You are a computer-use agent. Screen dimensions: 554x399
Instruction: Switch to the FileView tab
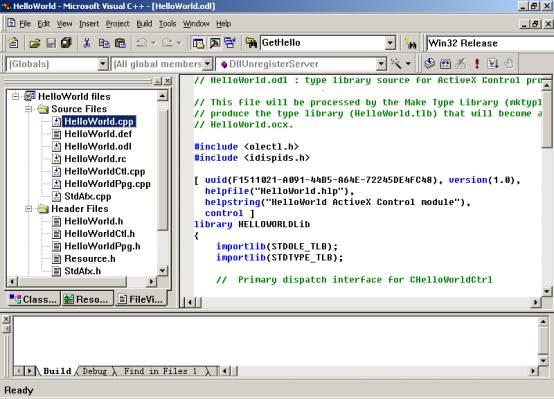point(141,299)
